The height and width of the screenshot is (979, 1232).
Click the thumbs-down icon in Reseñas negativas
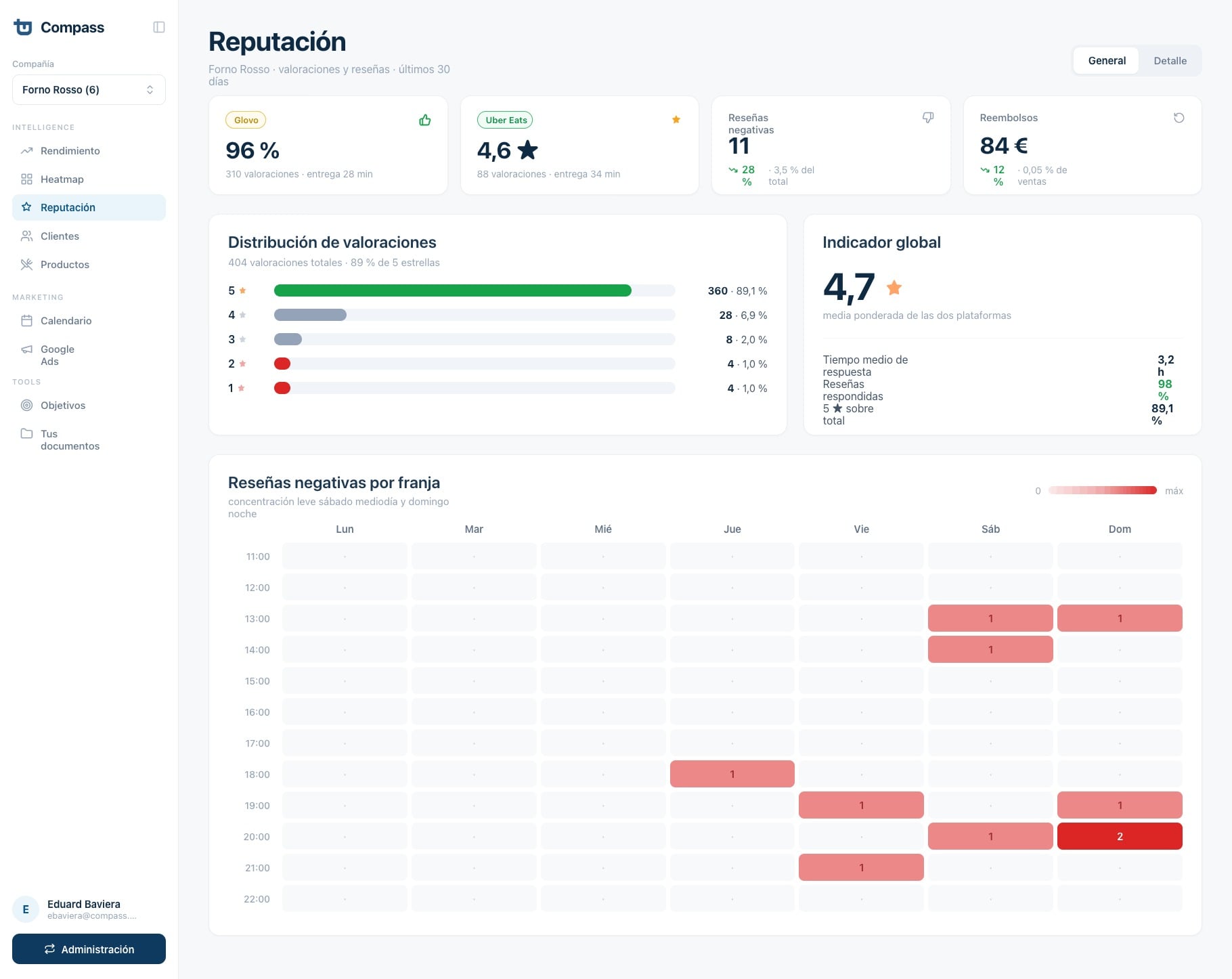pos(928,118)
